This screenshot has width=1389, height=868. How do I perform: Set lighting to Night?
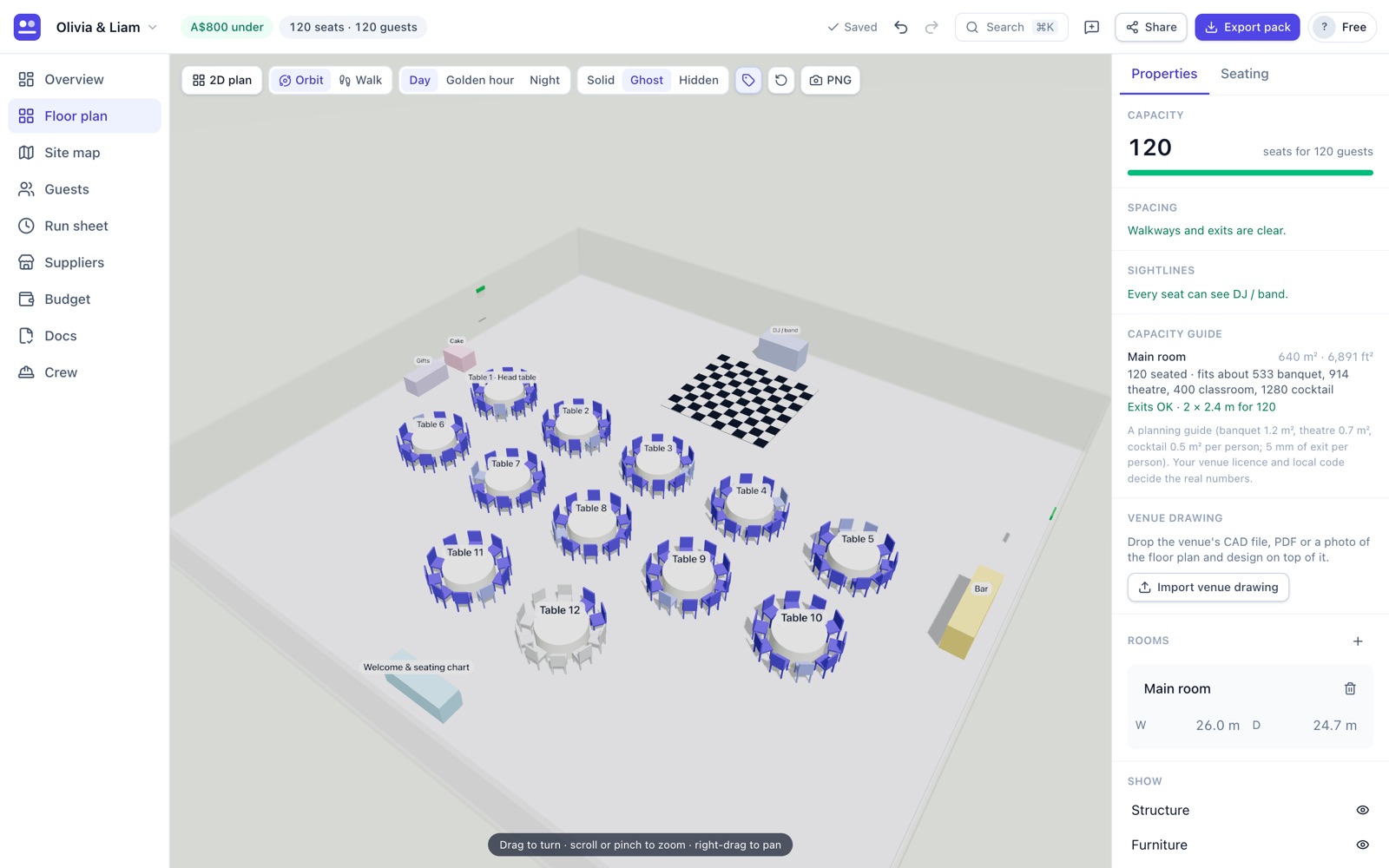(544, 80)
